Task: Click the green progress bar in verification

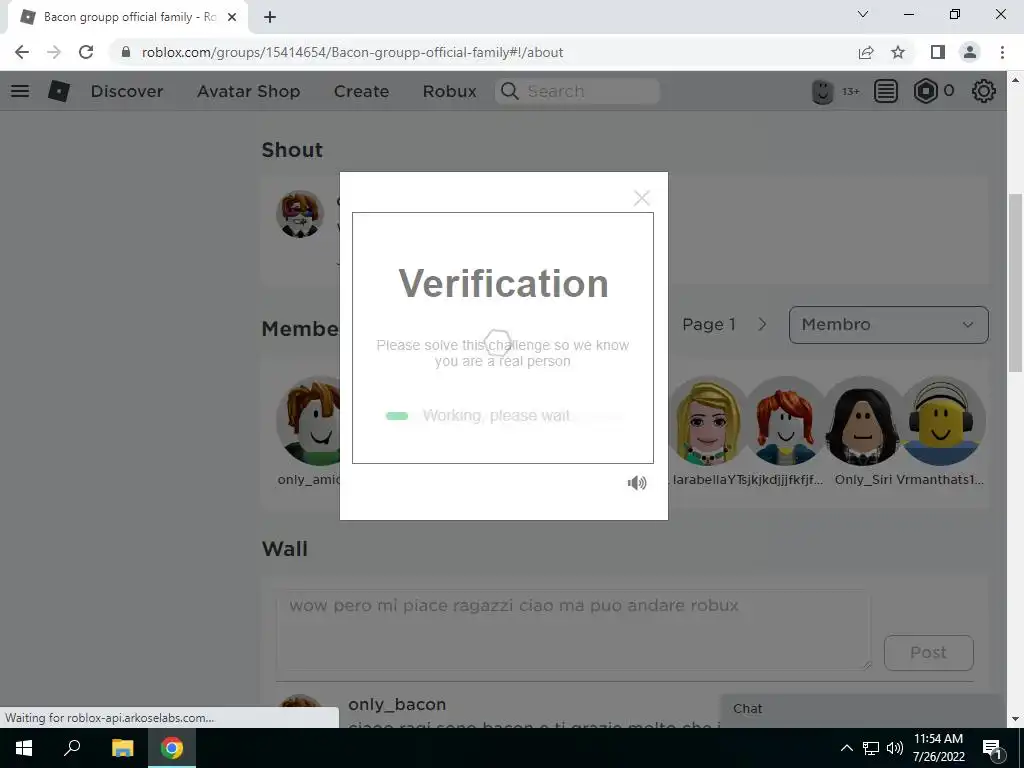Action: tap(397, 416)
